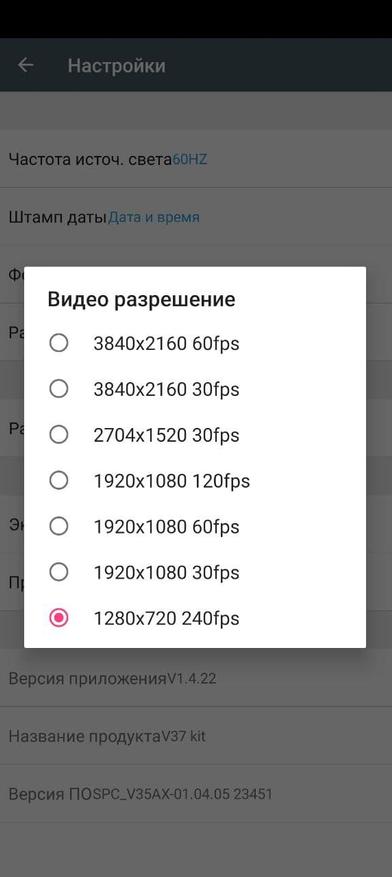Select 3840x2160 30fps radio button
Viewport: 392px width, 877px height.
click(x=59, y=389)
